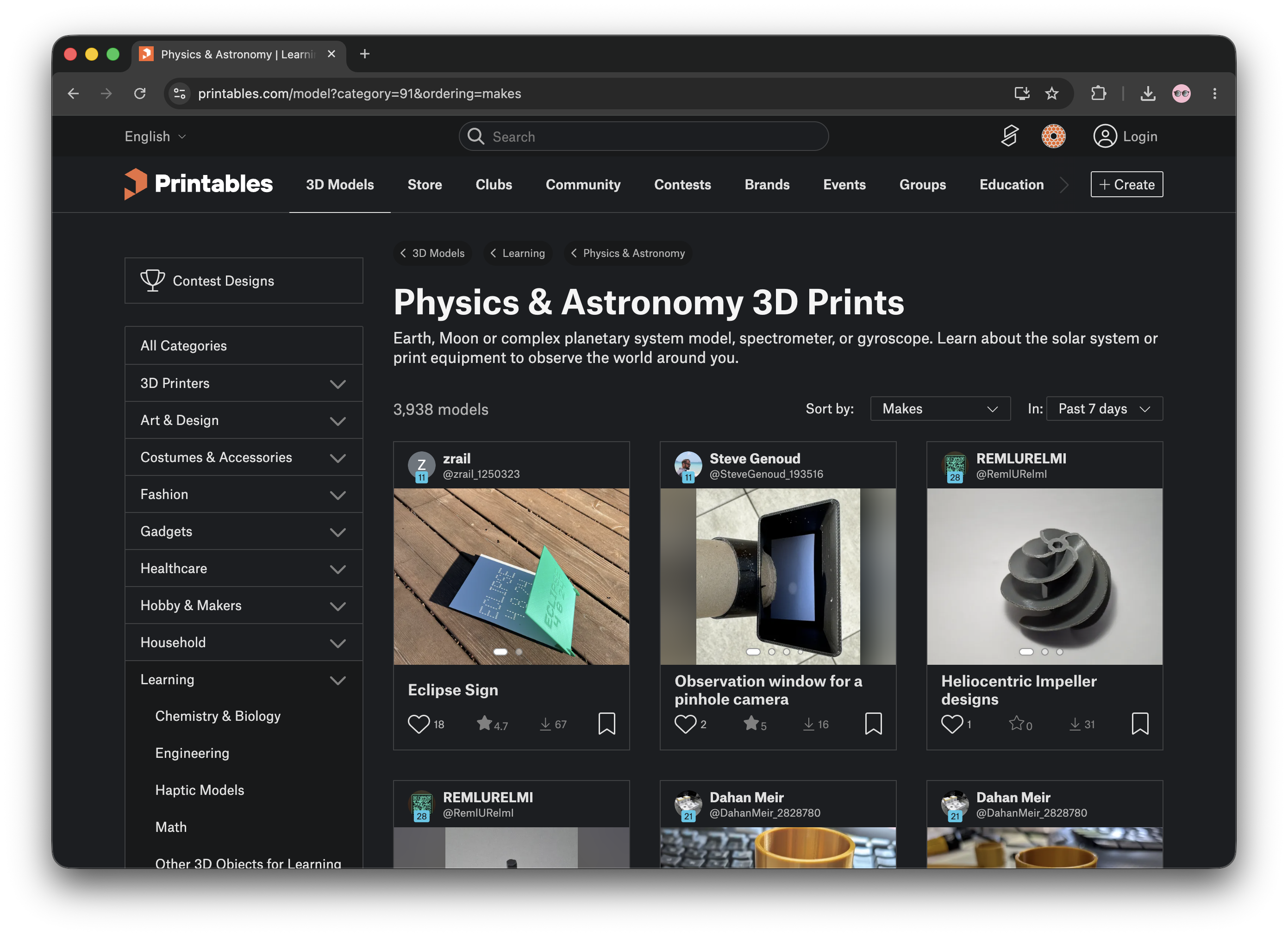
Task: Select All Categories in sidebar
Action: (244, 345)
